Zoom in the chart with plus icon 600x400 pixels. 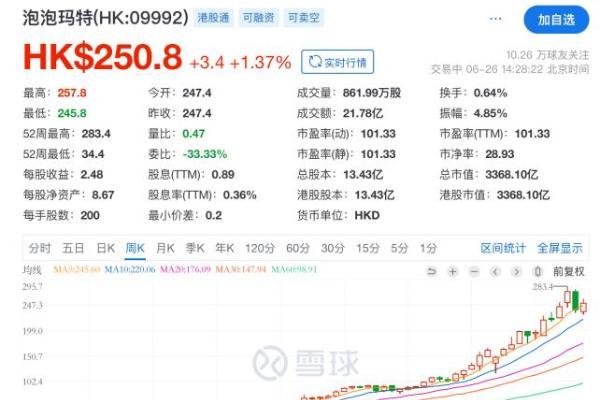[453, 271]
